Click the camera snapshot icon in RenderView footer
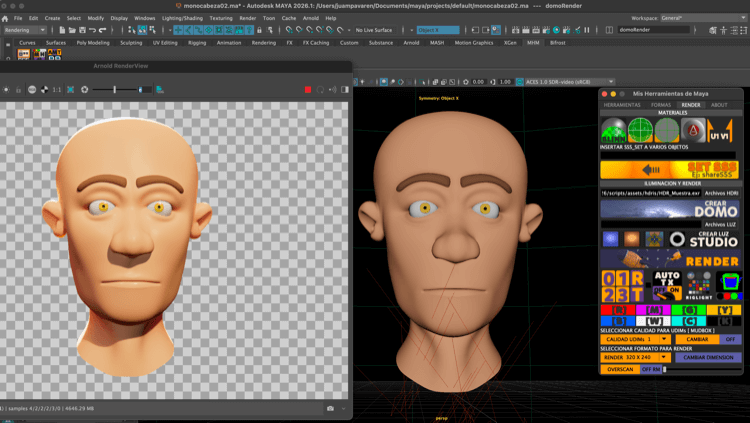Screen dimensions: 750x423 pos(330,408)
